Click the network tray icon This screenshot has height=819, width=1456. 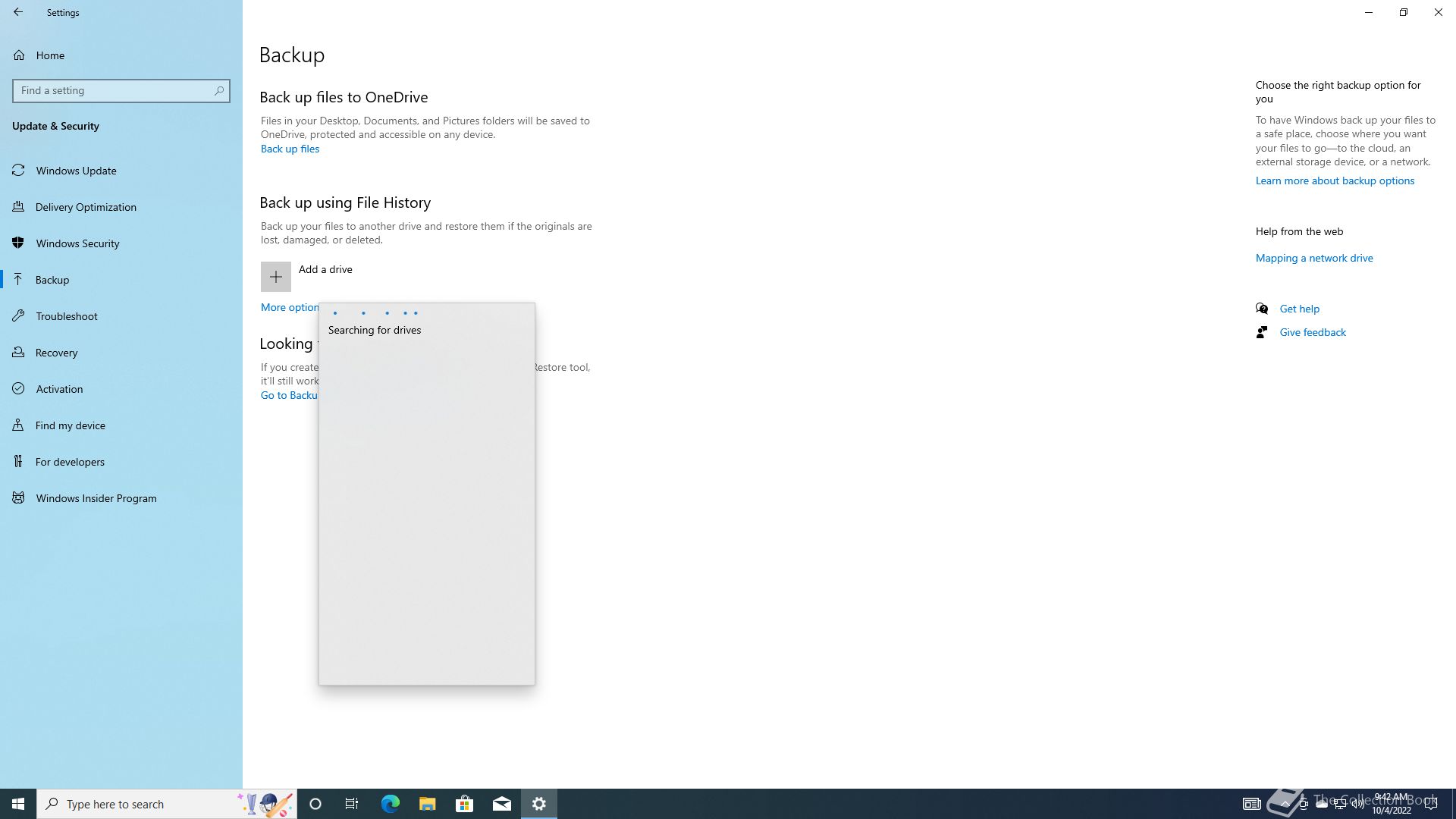[x=1340, y=804]
